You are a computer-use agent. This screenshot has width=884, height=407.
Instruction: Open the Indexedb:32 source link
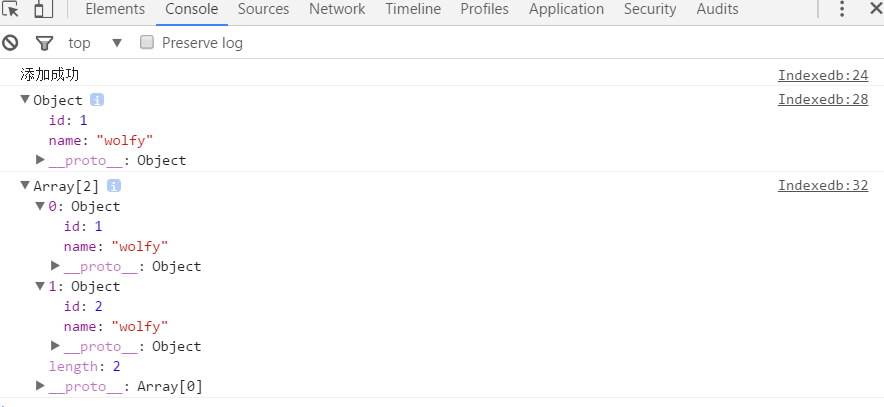[823, 185]
